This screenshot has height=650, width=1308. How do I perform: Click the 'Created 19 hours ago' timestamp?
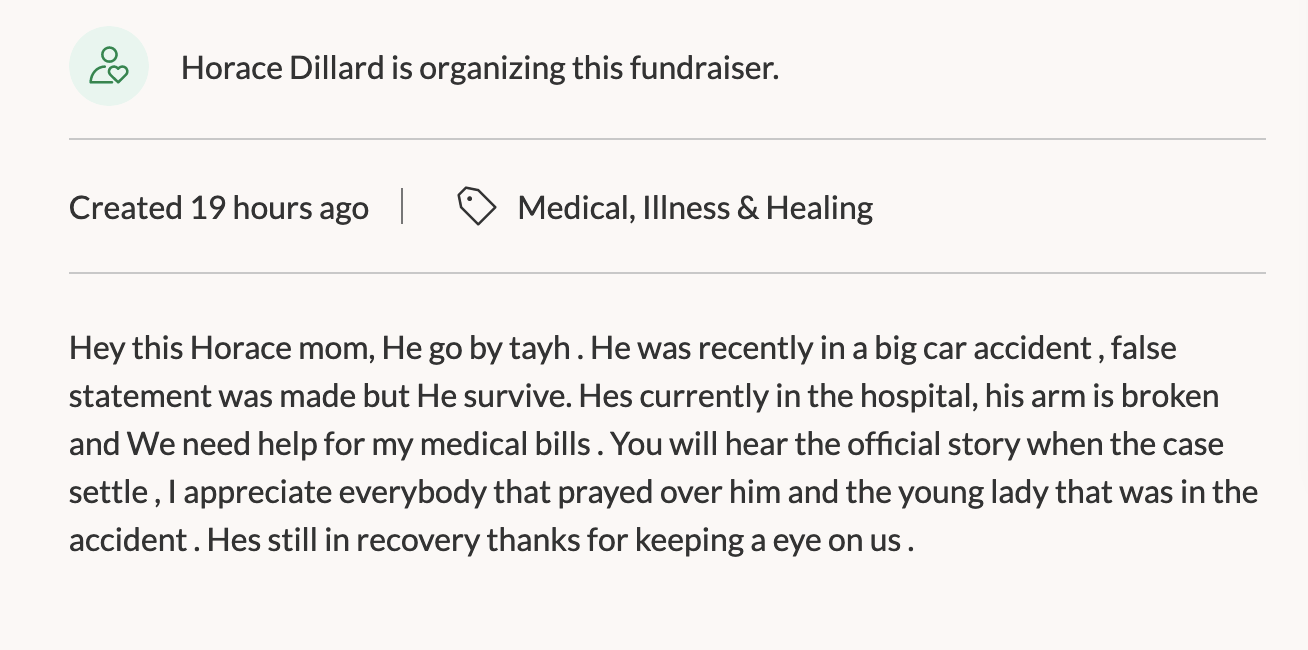point(219,208)
